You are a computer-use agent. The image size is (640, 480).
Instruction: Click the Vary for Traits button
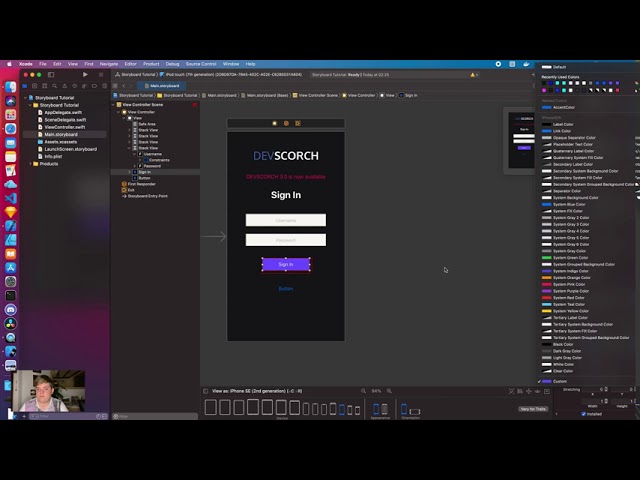tap(533, 409)
